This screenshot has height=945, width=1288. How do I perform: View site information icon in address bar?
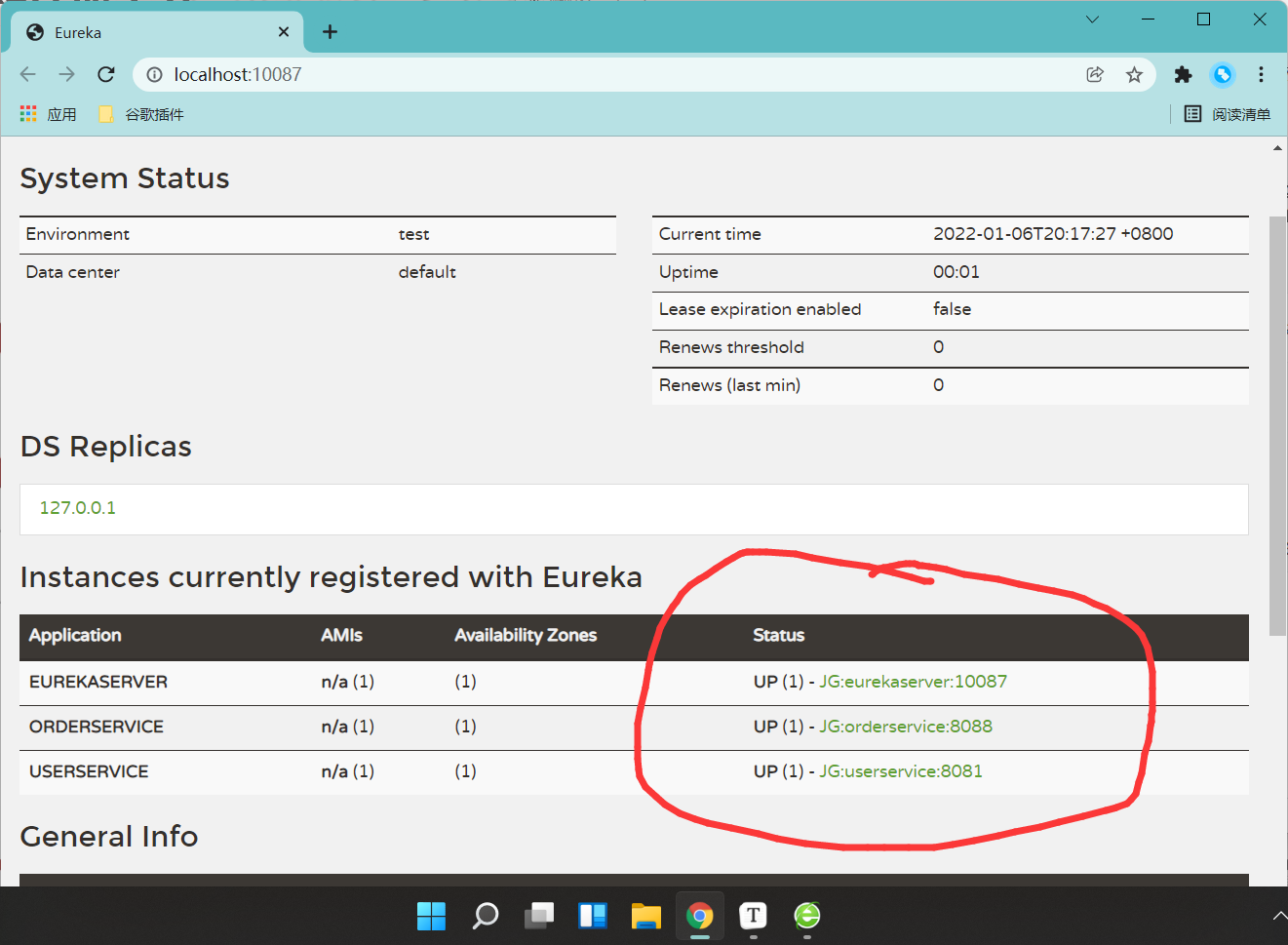(x=154, y=74)
